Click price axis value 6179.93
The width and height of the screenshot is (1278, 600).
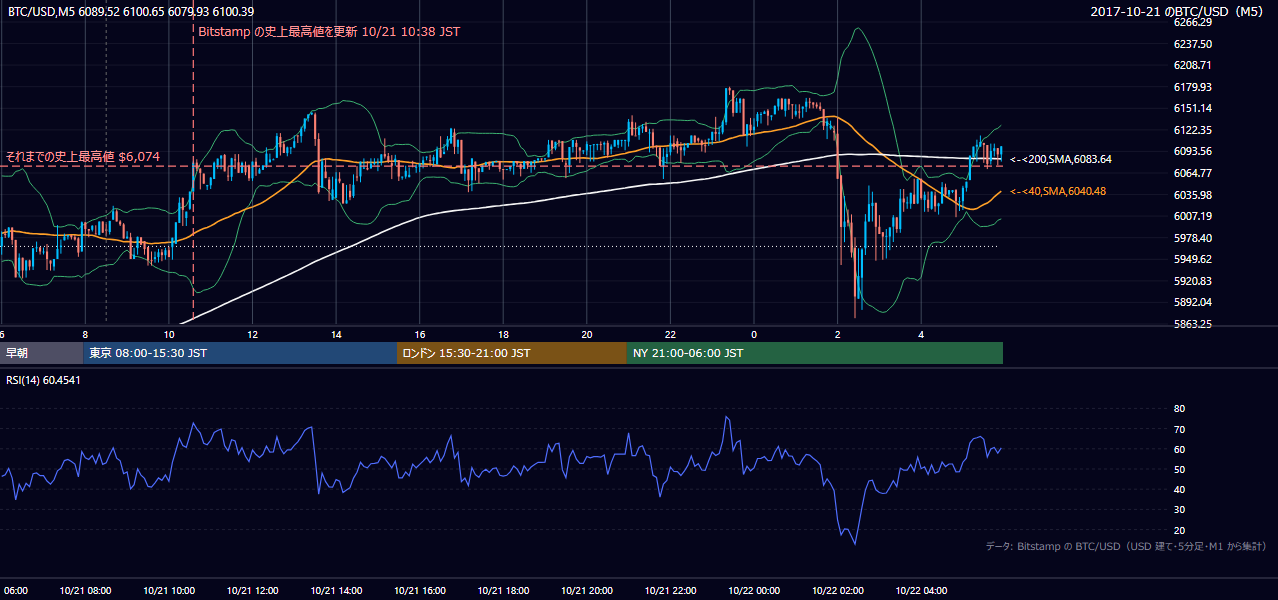(x=1193, y=87)
